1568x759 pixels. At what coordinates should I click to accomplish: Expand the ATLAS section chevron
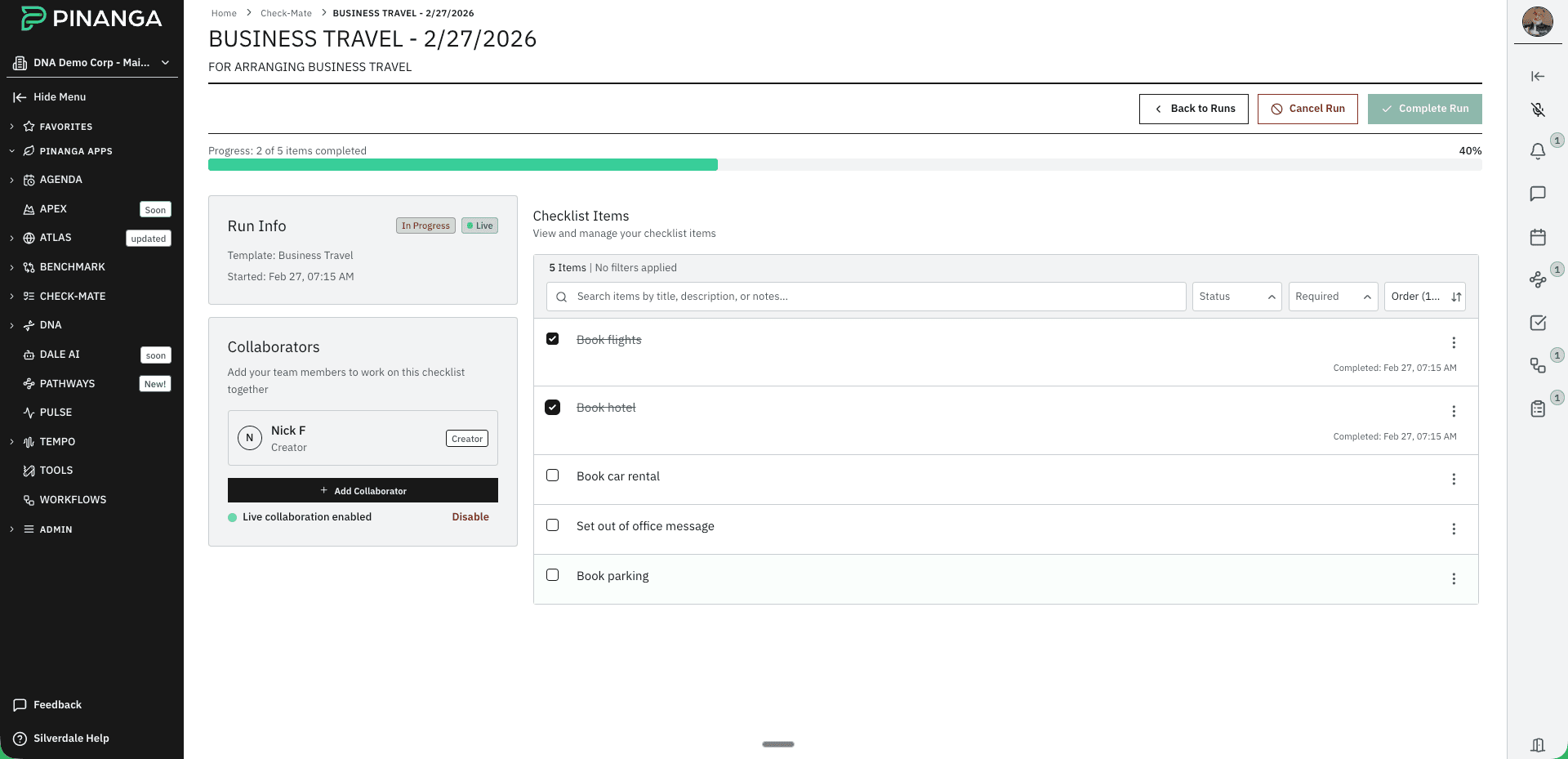(11, 237)
